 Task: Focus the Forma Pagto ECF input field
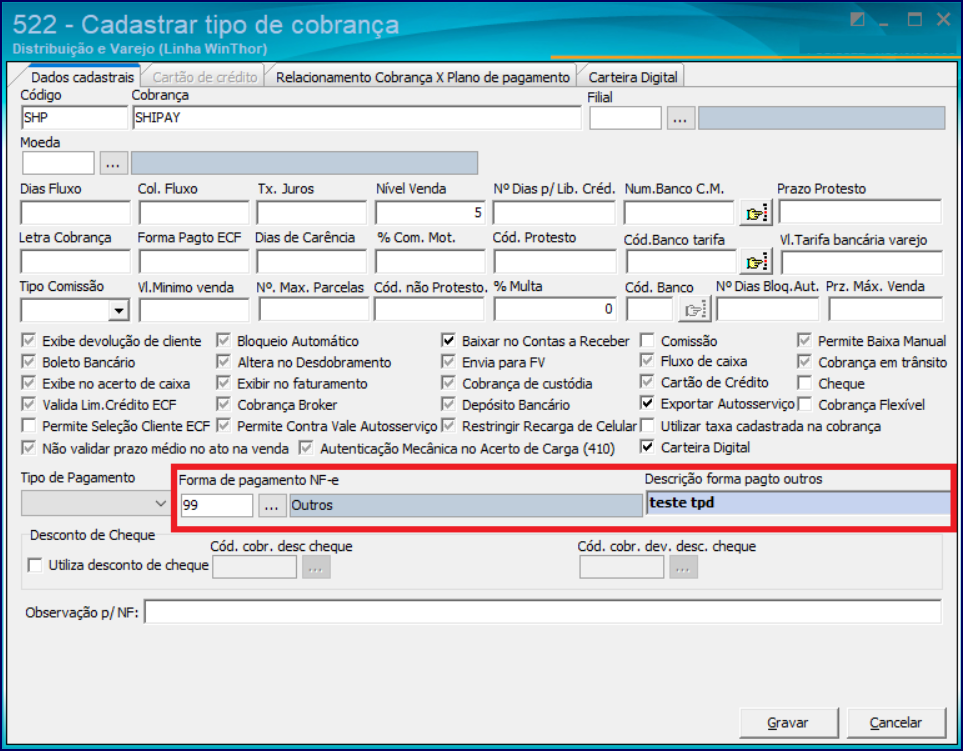point(194,262)
